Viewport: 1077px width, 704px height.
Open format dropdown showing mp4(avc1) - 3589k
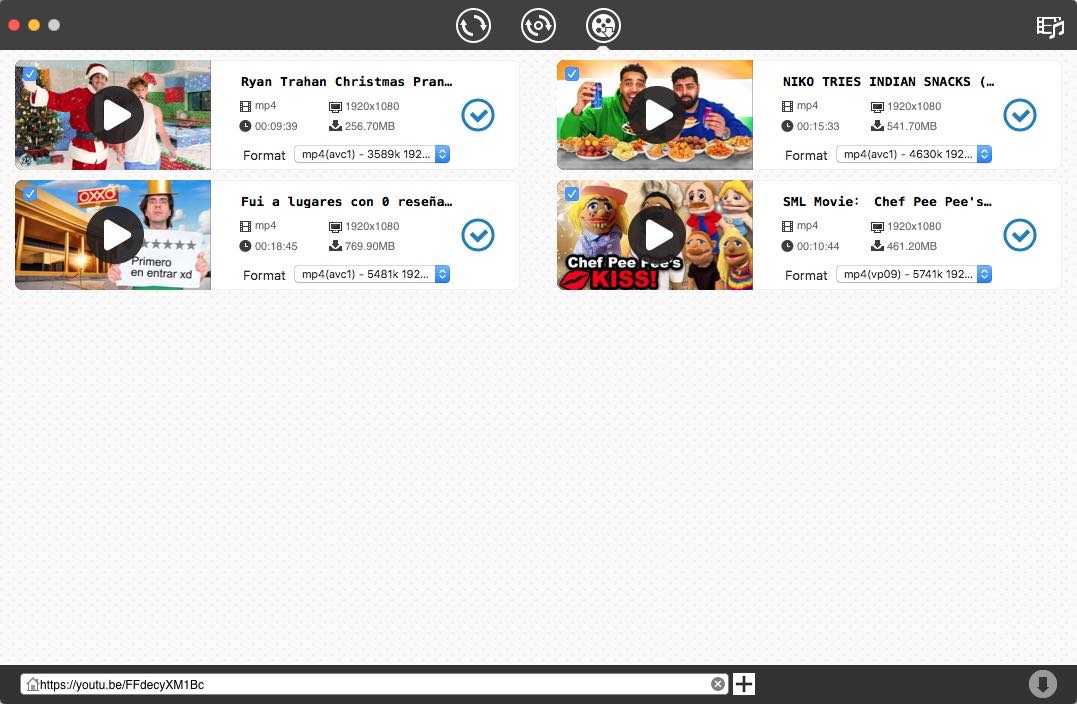372,155
